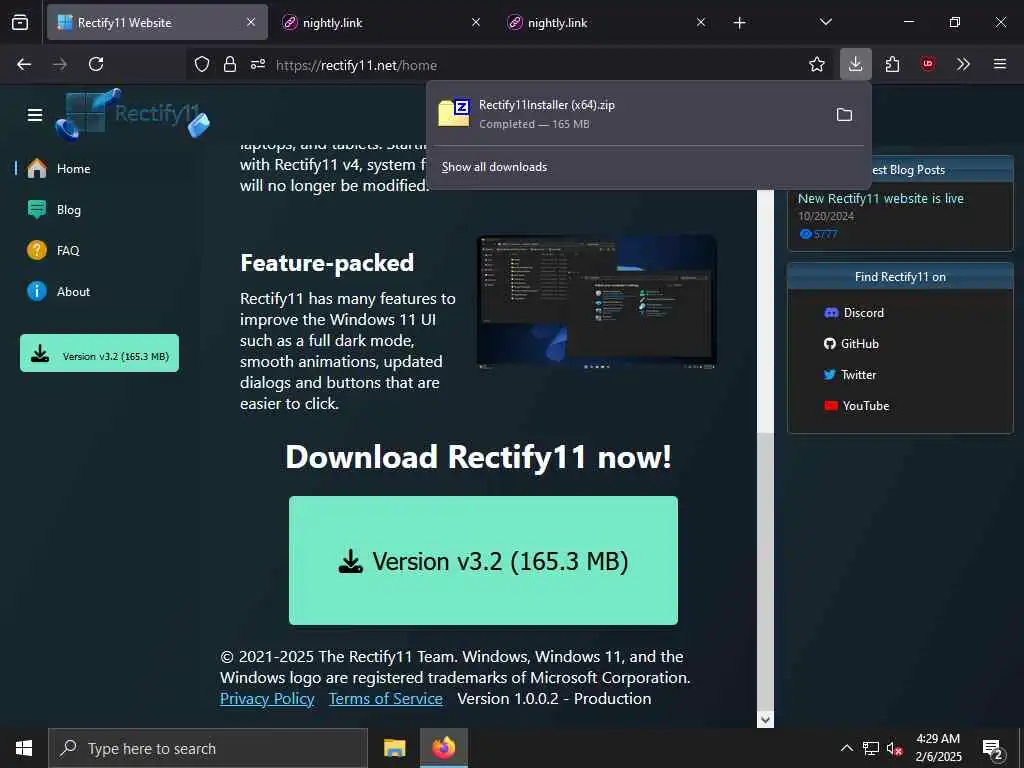This screenshot has height=768, width=1024.
Task: Show hidden system tray icons
Action: coord(846,748)
